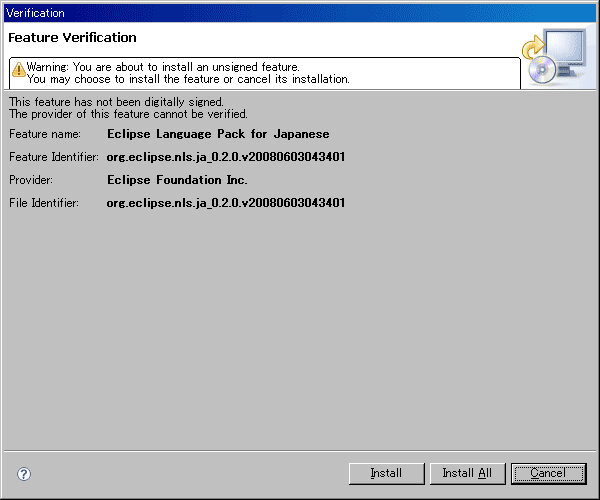
Task: Click the Verification title bar
Action: [x=300, y=13]
